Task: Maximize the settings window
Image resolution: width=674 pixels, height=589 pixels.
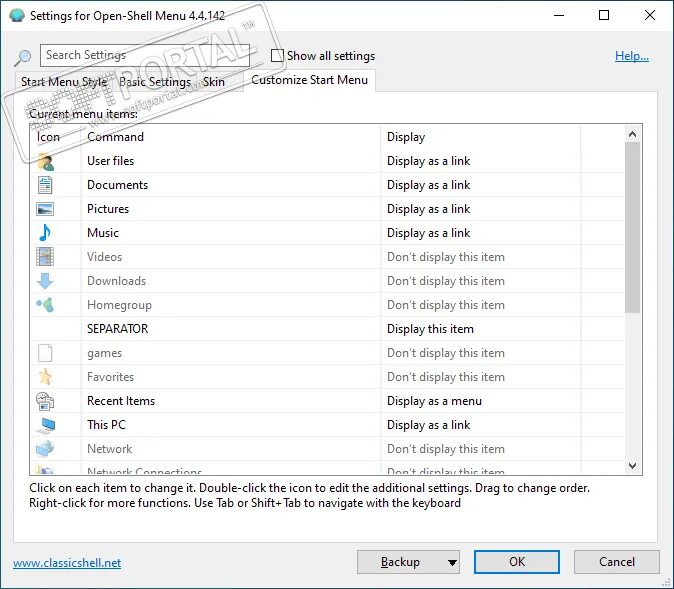Action: click(x=604, y=15)
